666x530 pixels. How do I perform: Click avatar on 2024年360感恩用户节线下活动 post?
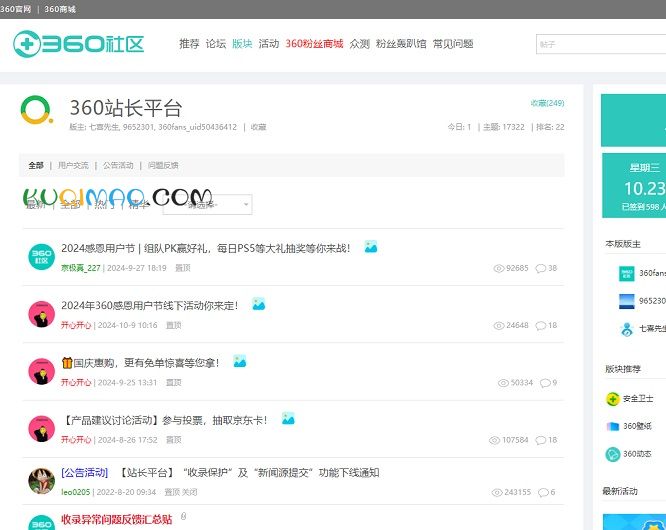click(x=41, y=314)
